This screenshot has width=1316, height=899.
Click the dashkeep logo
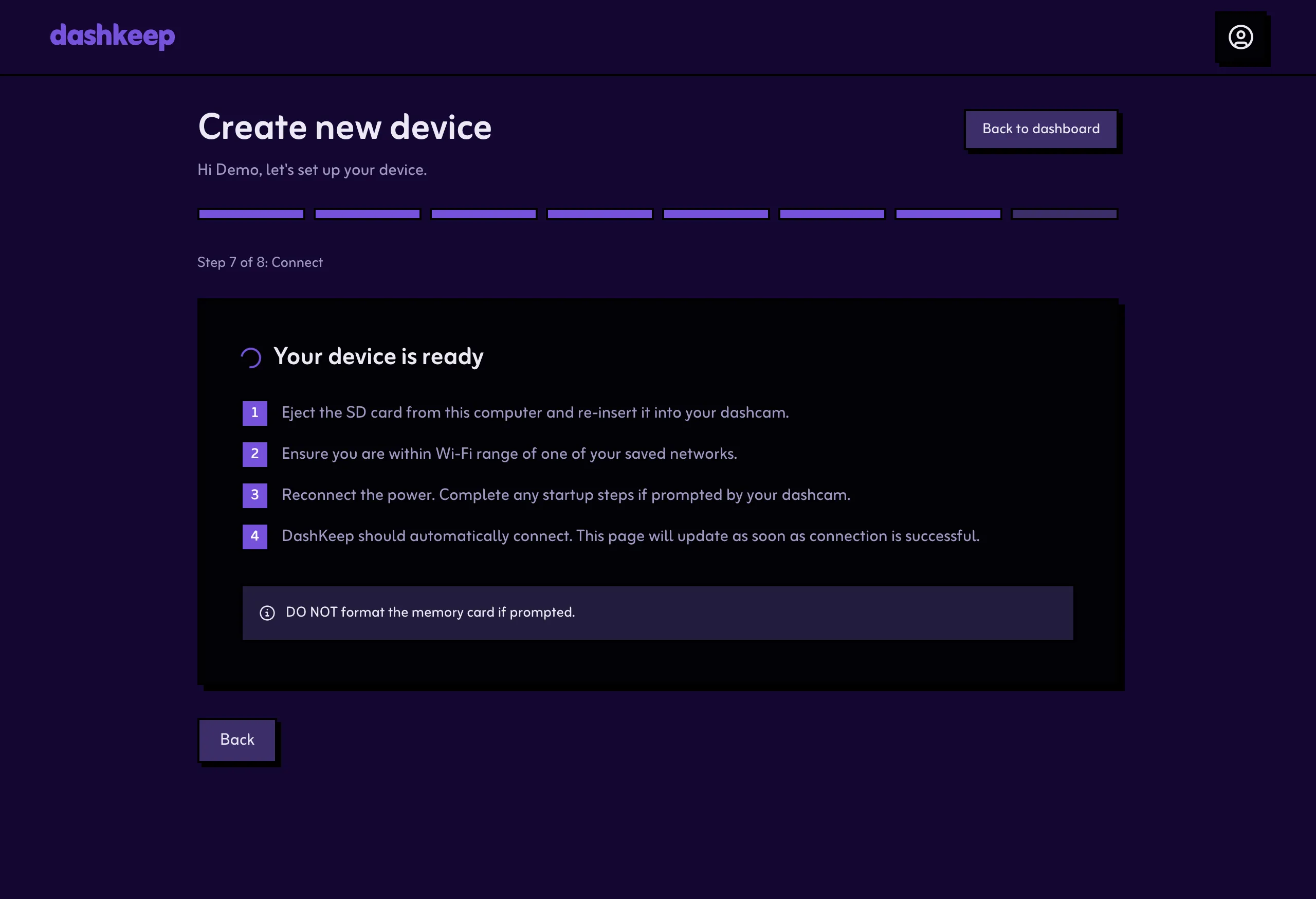pyautogui.click(x=112, y=36)
